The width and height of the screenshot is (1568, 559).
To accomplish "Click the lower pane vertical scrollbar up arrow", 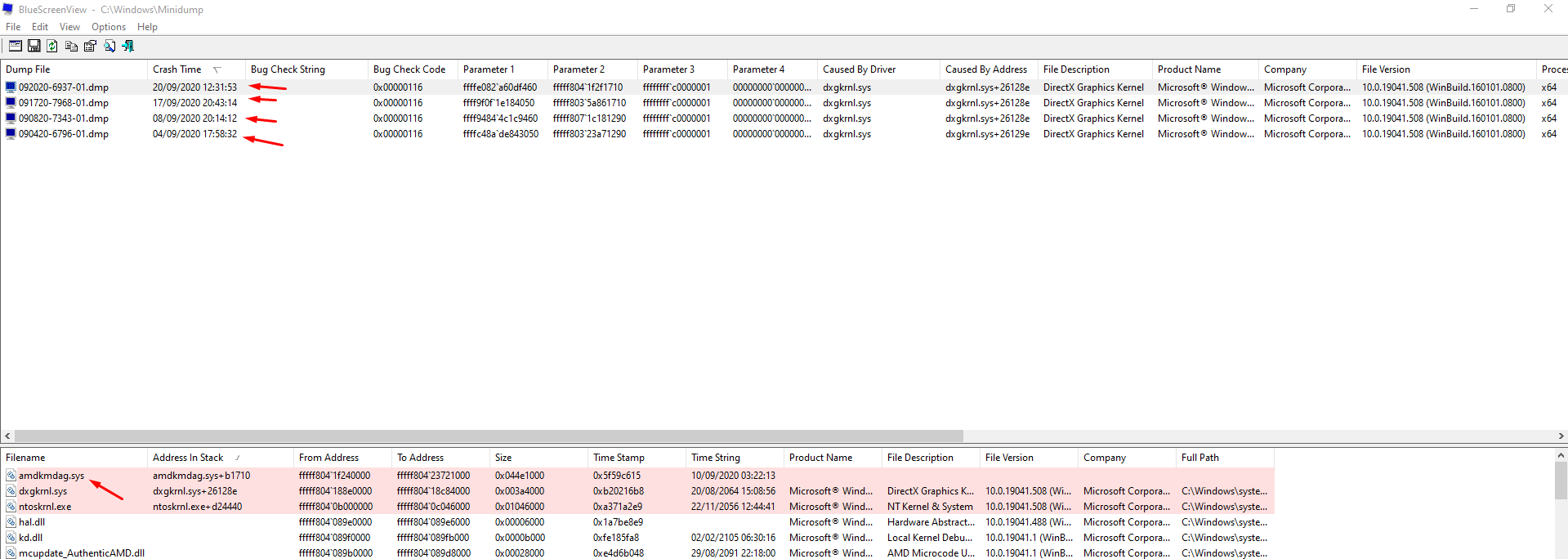I will pos(1561,455).
